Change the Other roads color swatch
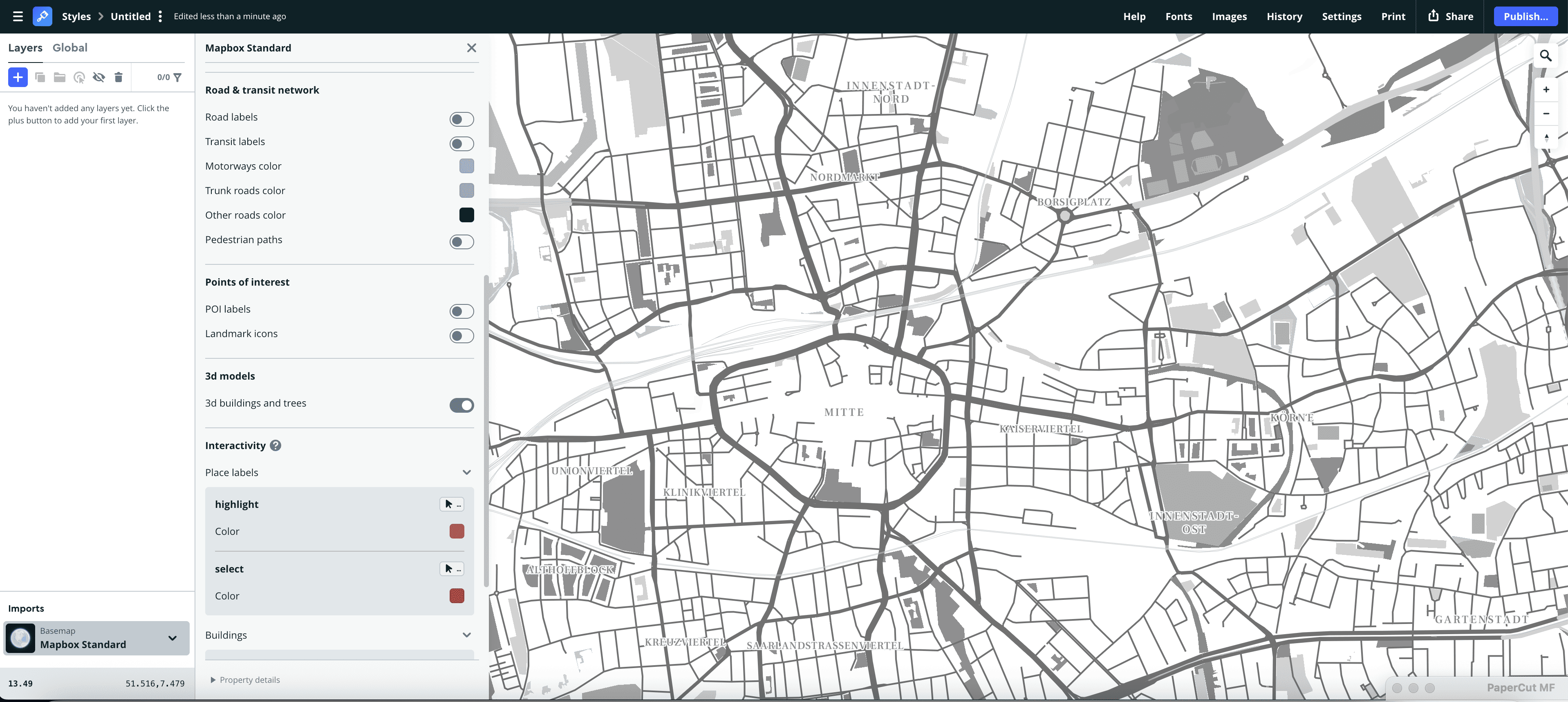This screenshot has width=1568, height=702. point(466,215)
